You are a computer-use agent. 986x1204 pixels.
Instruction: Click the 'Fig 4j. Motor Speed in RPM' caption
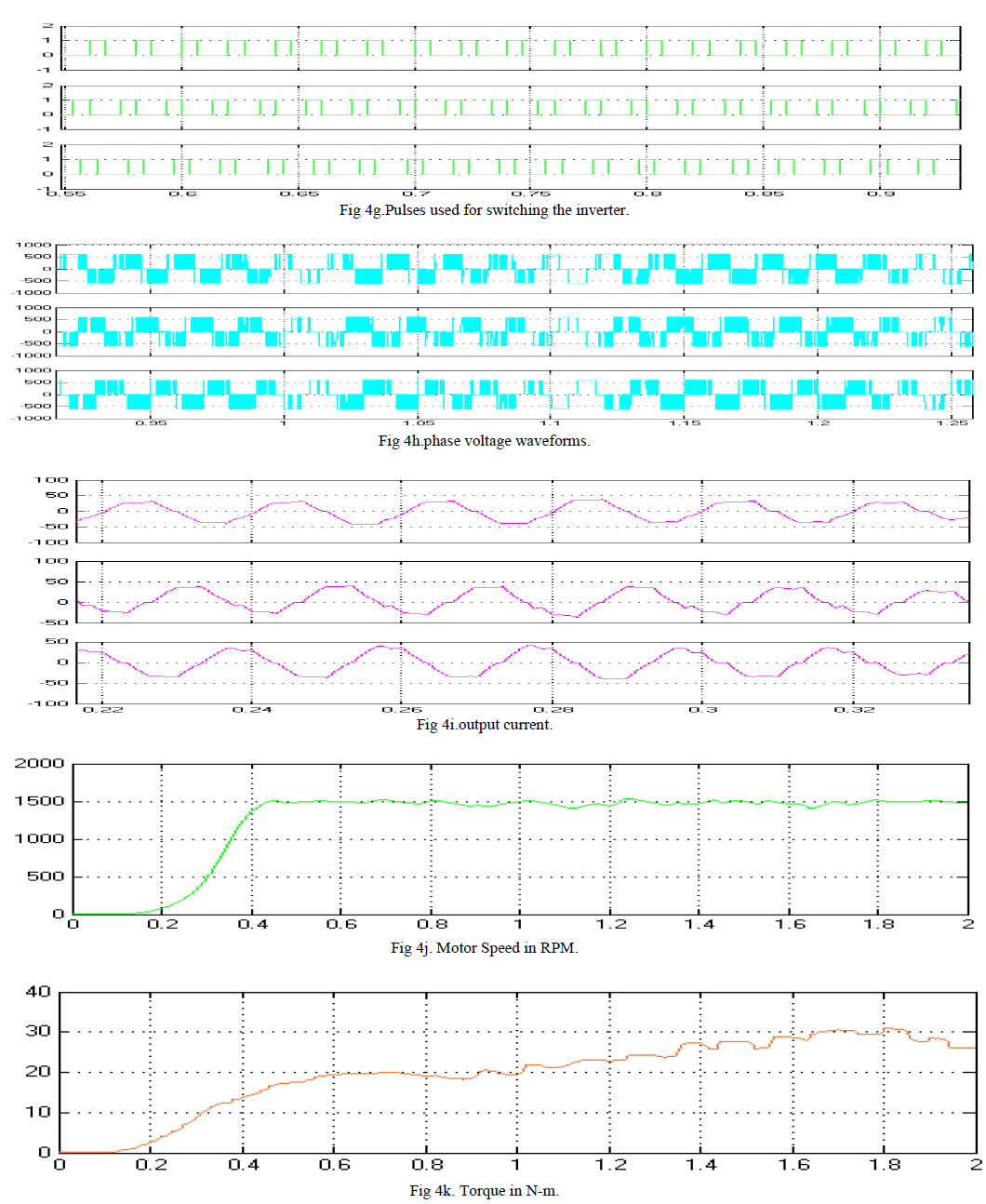[484, 948]
